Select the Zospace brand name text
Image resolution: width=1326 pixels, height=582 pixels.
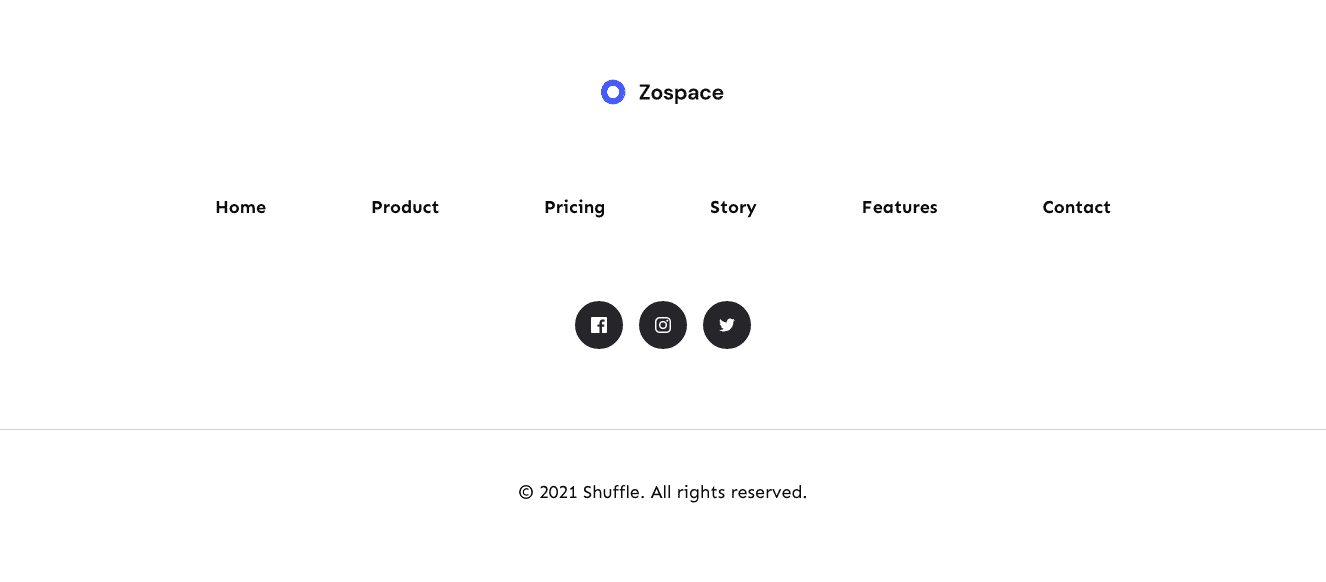point(681,93)
